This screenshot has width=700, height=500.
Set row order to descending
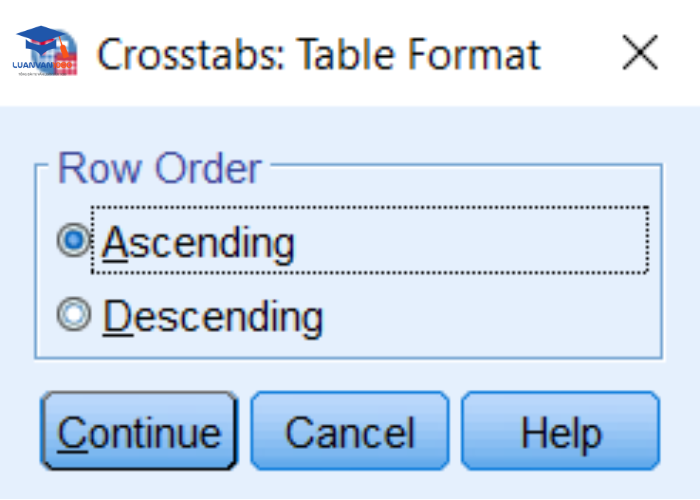pos(72,316)
